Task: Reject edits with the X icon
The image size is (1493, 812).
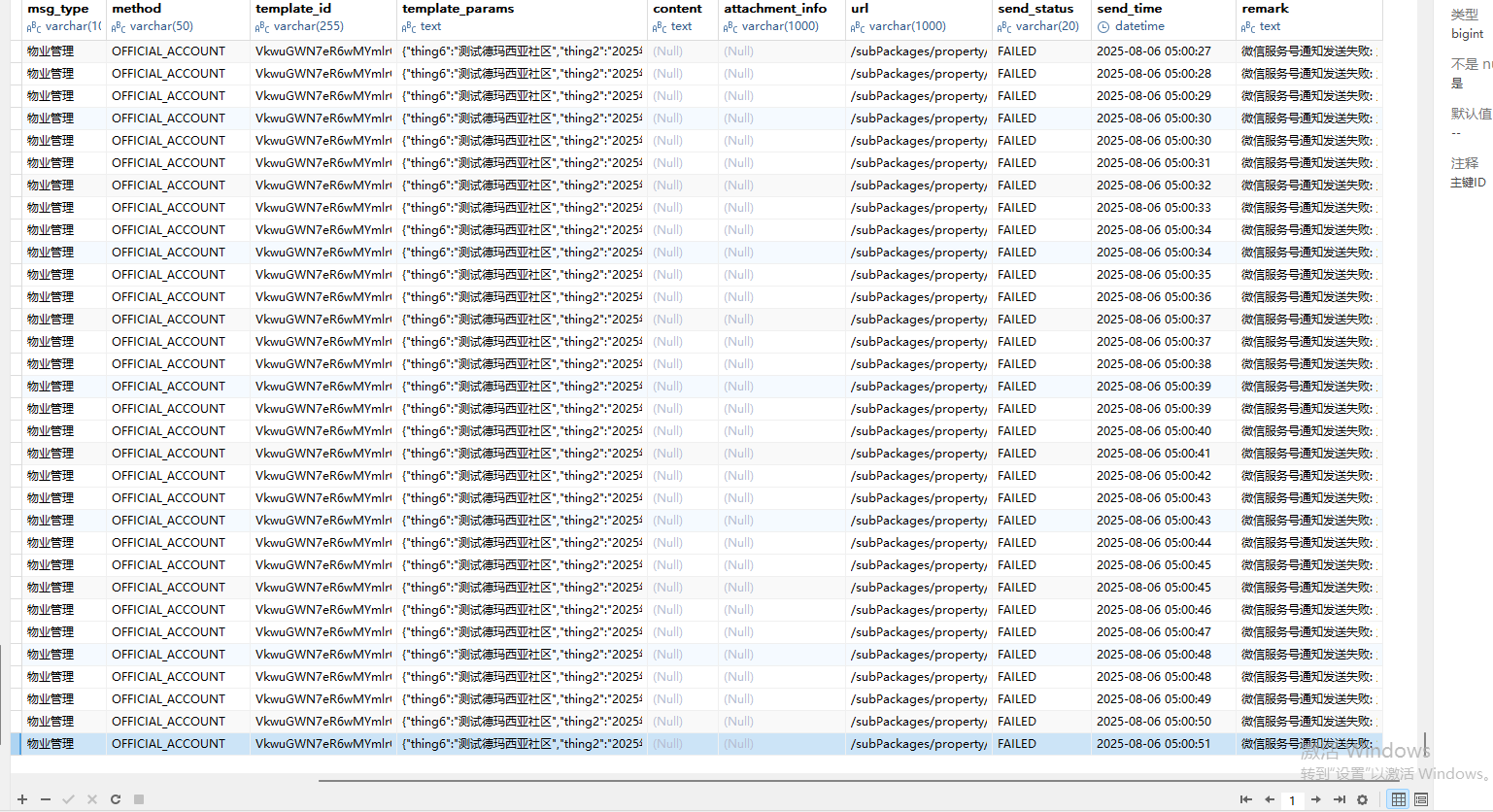Action: coord(91,799)
